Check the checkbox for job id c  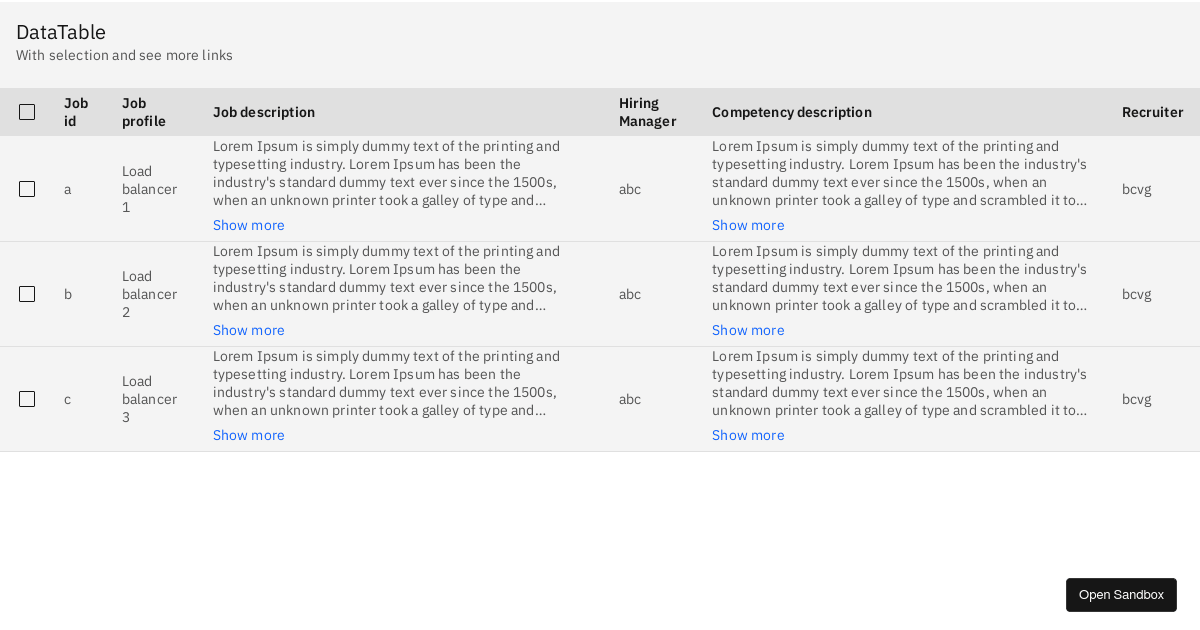27,399
